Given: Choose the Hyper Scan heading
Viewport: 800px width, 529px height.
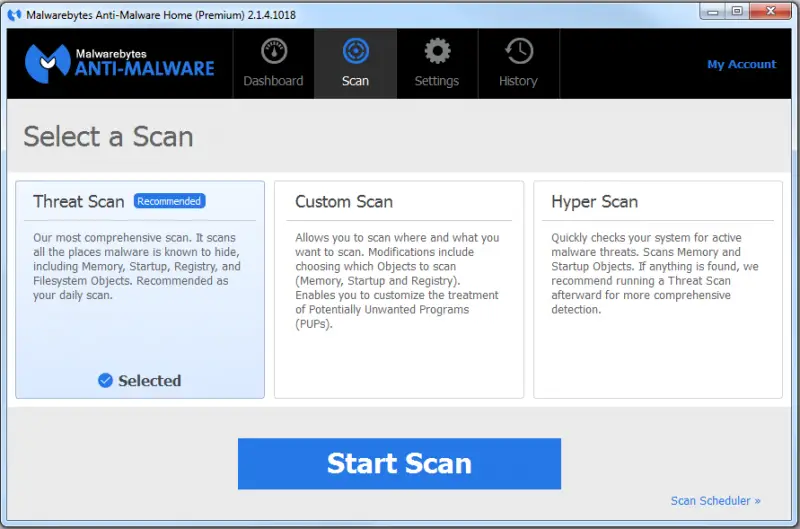Looking at the screenshot, I should tap(594, 202).
